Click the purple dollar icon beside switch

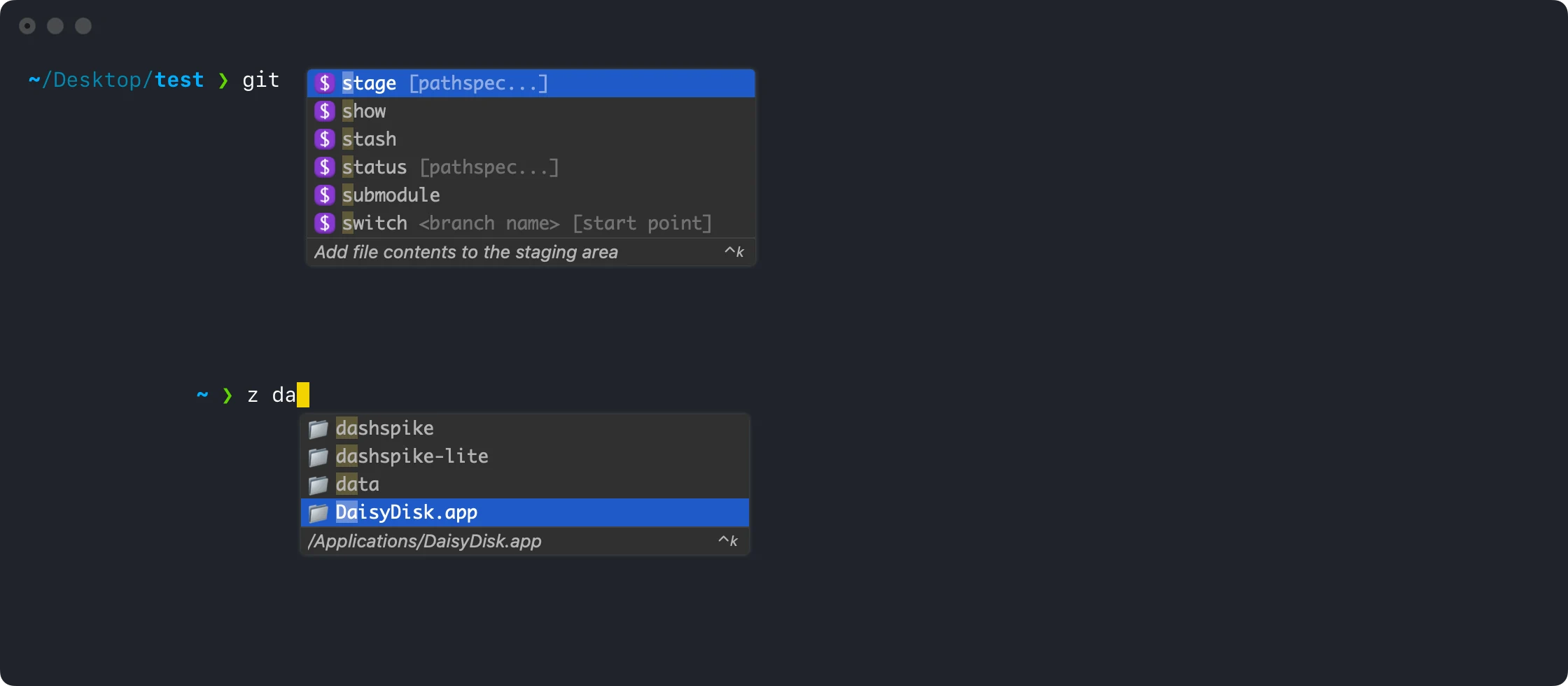pyautogui.click(x=324, y=223)
